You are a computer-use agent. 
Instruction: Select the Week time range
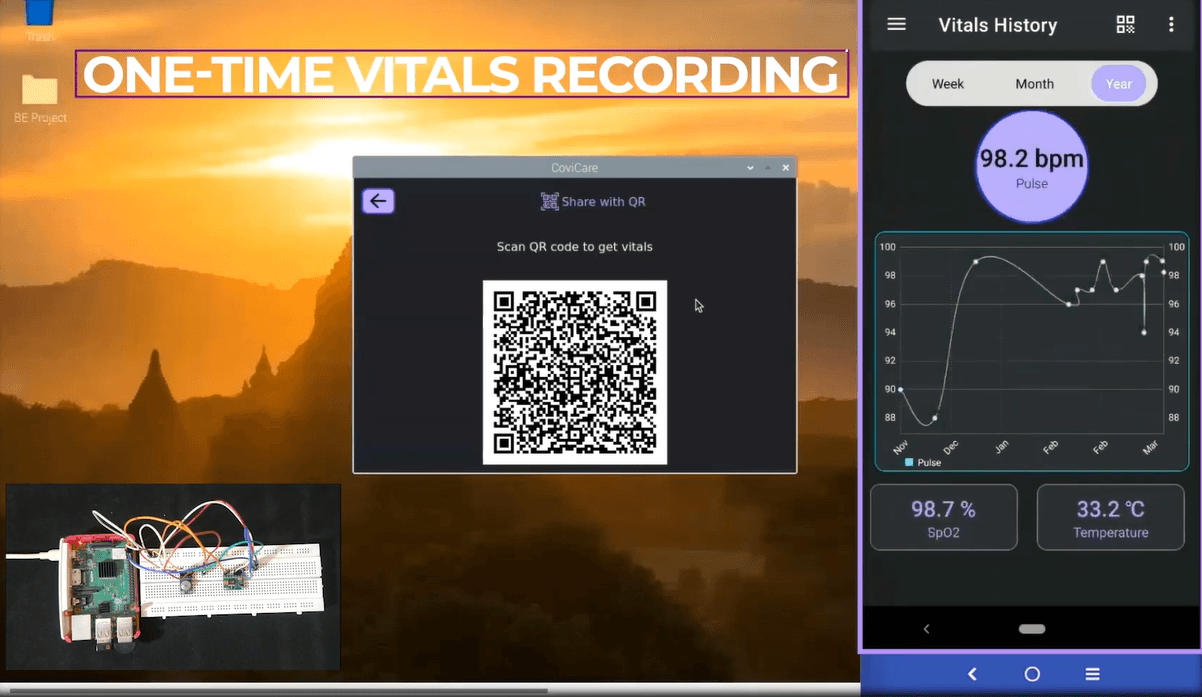pyautogui.click(x=948, y=84)
